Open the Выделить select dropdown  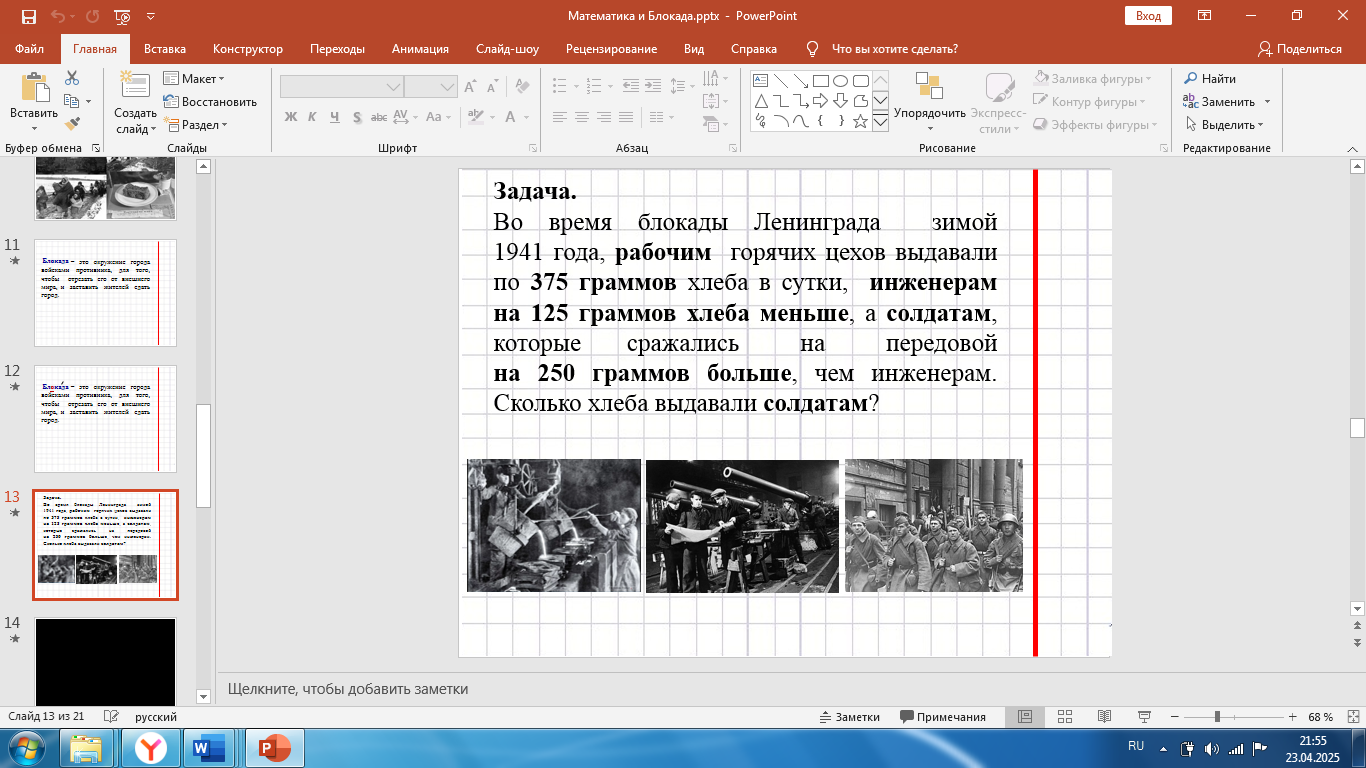click(1225, 125)
